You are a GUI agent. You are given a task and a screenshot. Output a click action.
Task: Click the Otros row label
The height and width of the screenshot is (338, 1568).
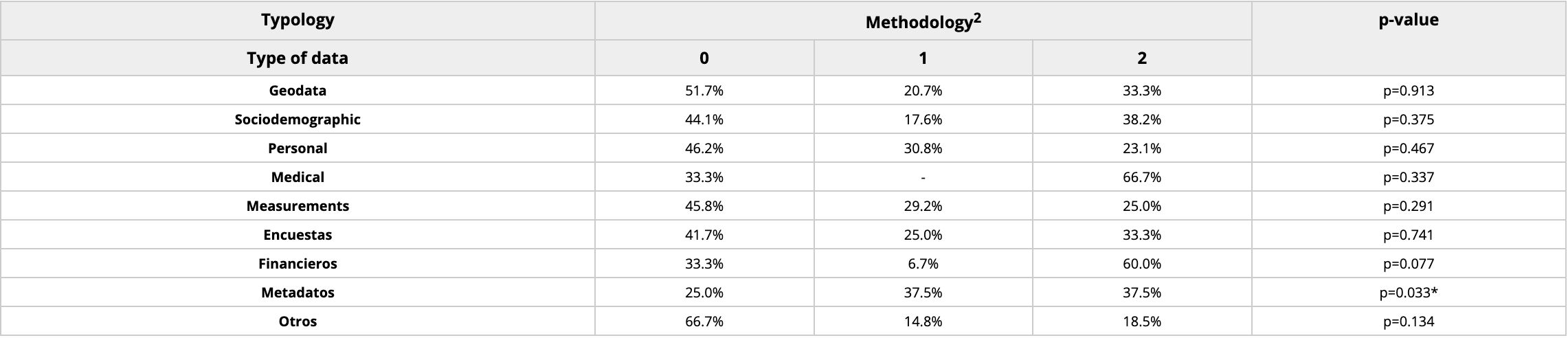pyautogui.click(x=298, y=322)
